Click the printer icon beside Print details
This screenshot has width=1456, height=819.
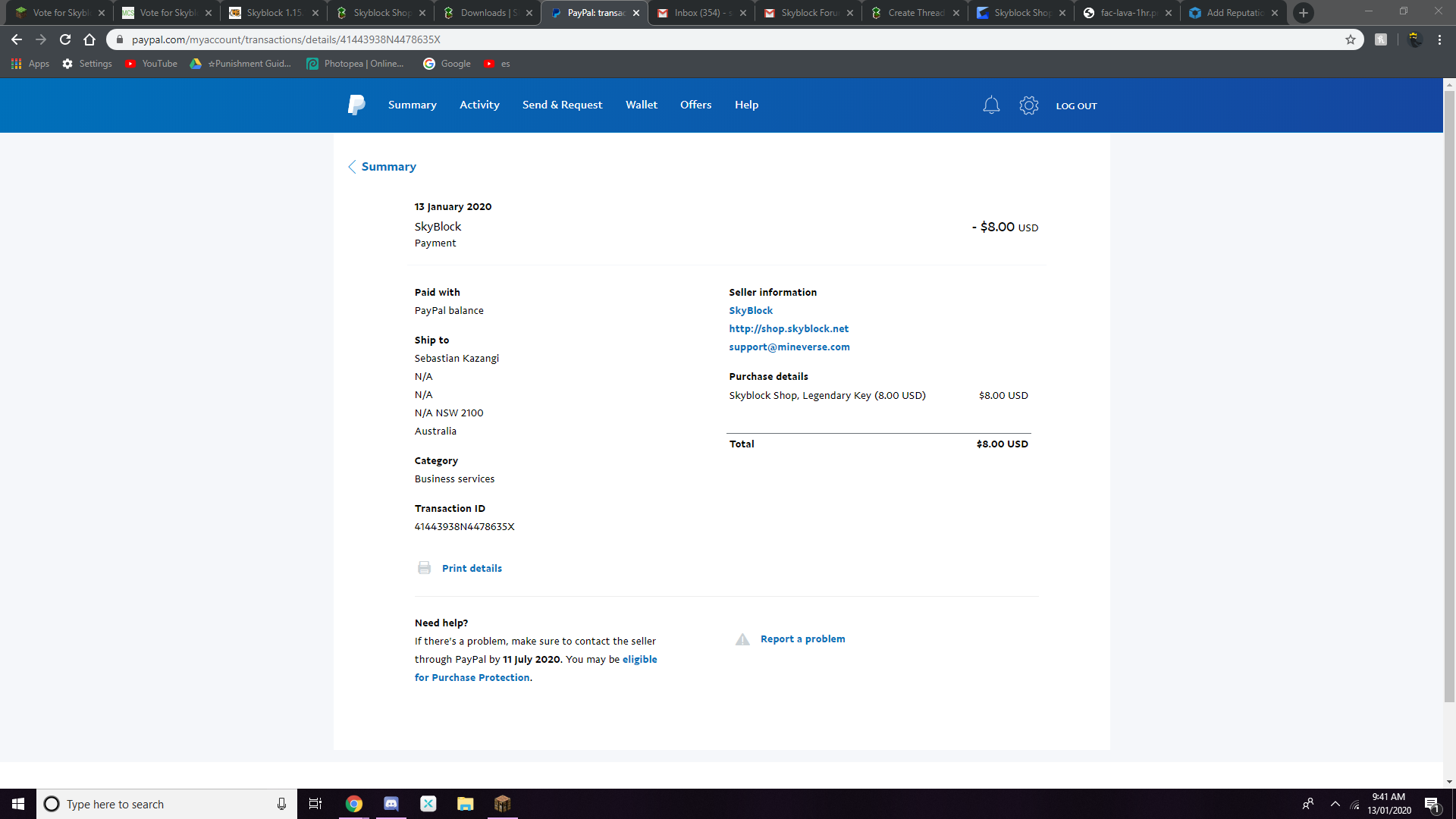424,568
